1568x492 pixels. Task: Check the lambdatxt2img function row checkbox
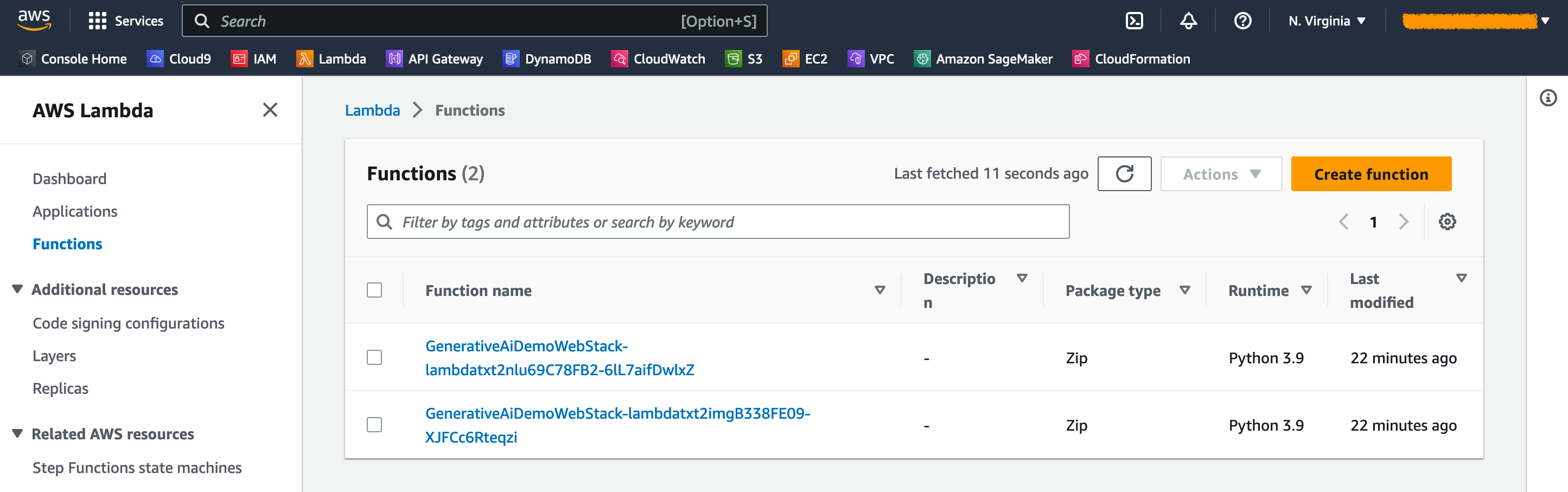coord(374,425)
